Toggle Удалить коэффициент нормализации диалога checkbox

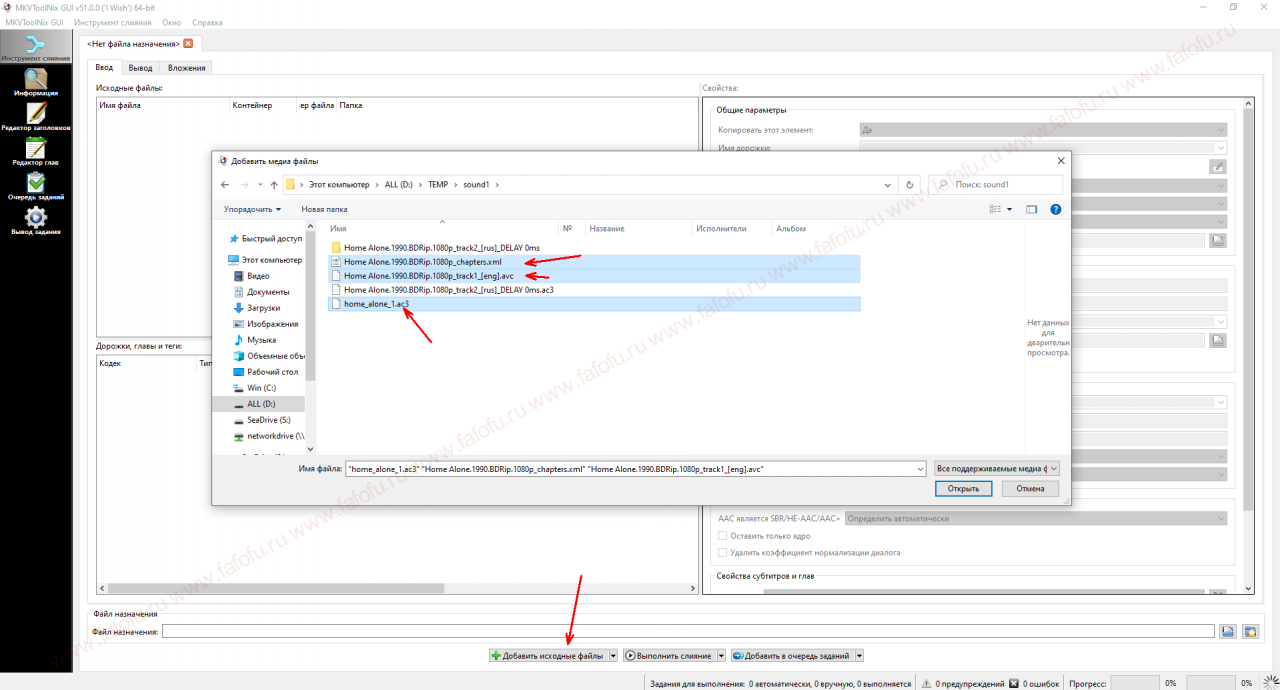(723, 552)
